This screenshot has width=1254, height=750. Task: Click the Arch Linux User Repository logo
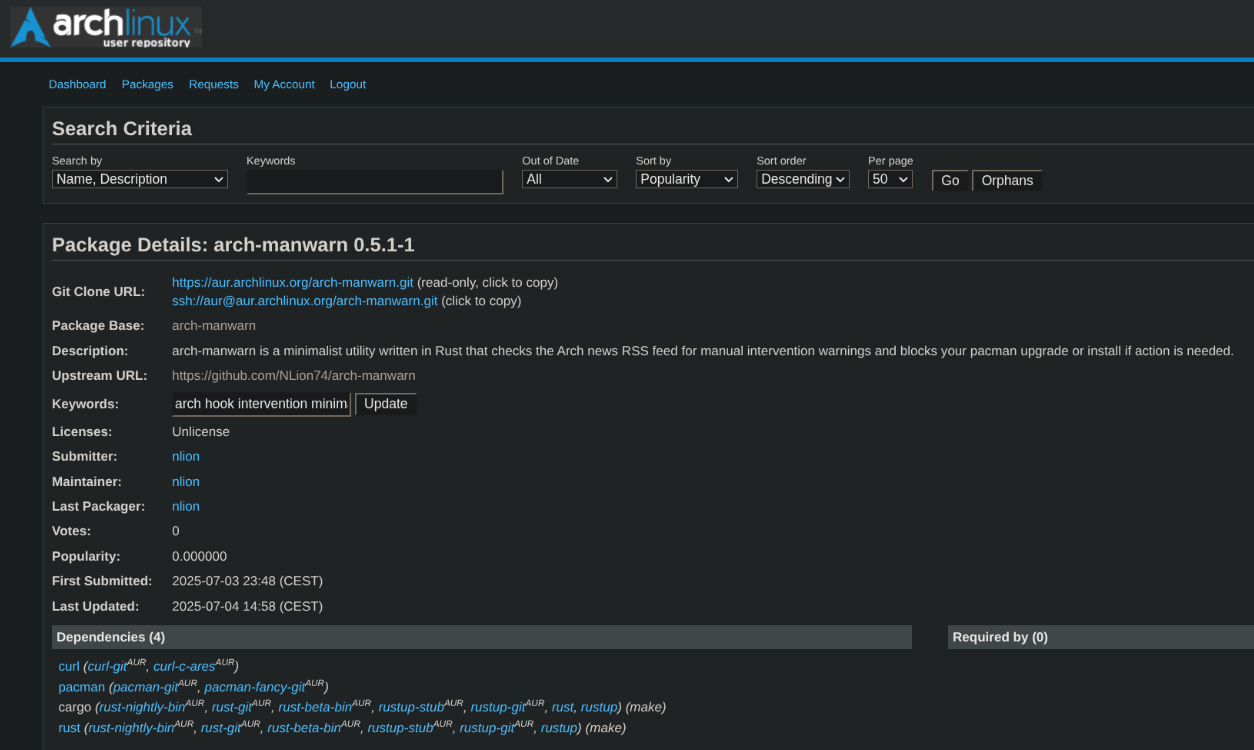point(106,27)
